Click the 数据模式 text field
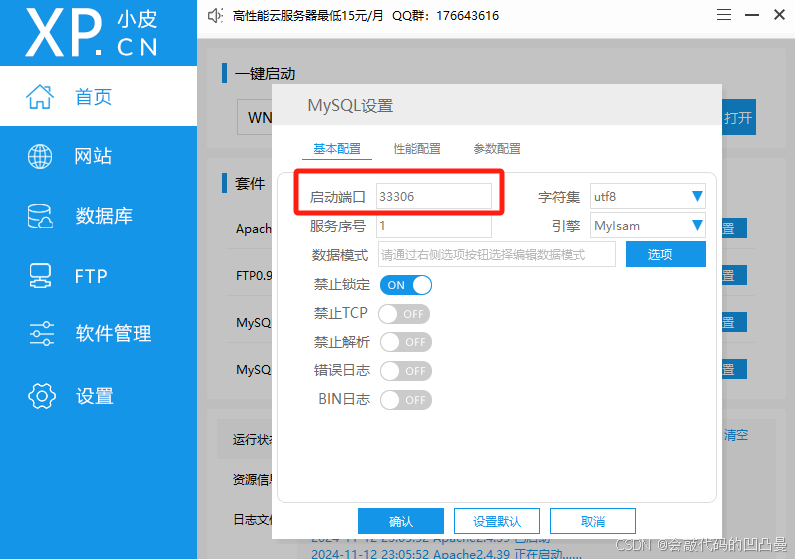The image size is (795, 559). coord(496,254)
